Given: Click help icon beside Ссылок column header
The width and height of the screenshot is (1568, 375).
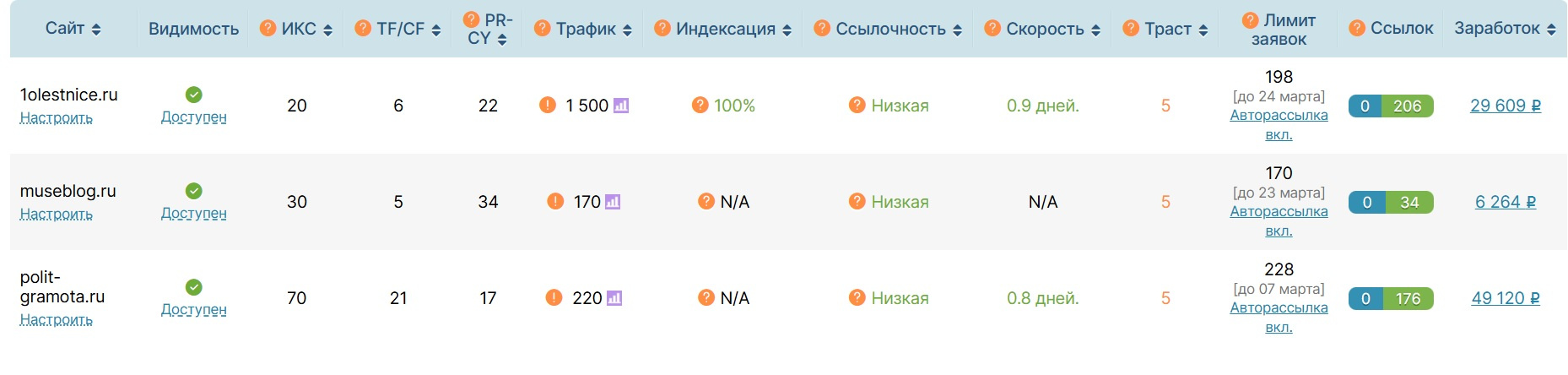Looking at the screenshot, I should (1357, 28).
